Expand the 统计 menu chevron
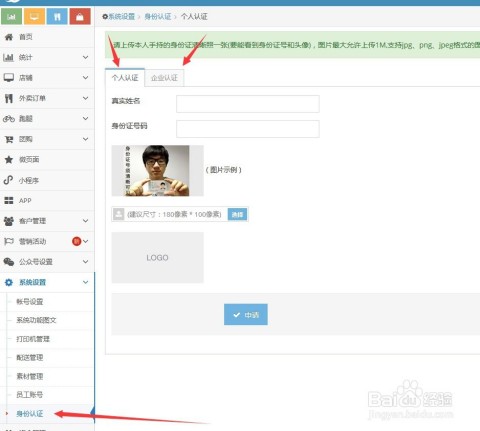This screenshot has height=431, width=480. coord(86,57)
